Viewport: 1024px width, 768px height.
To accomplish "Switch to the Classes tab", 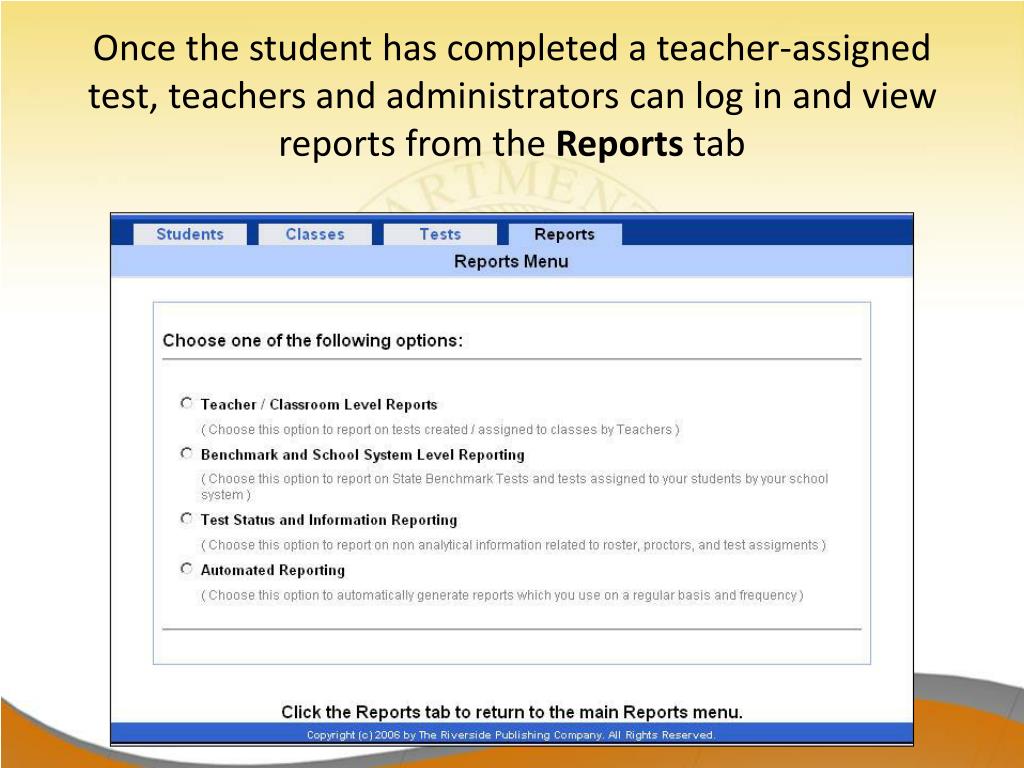I will [315, 234].
